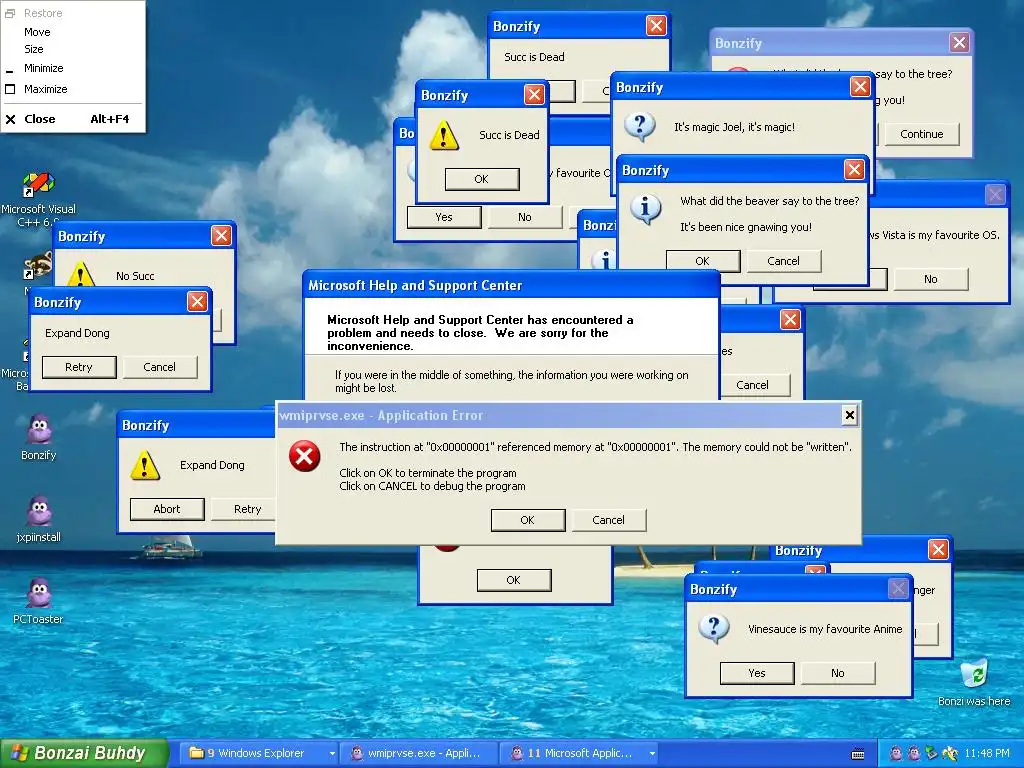Click Yes in dialog behind 'Succ is Dead' warning
The width and height of the screenshot is (1024, 768).
pos(444,217)
